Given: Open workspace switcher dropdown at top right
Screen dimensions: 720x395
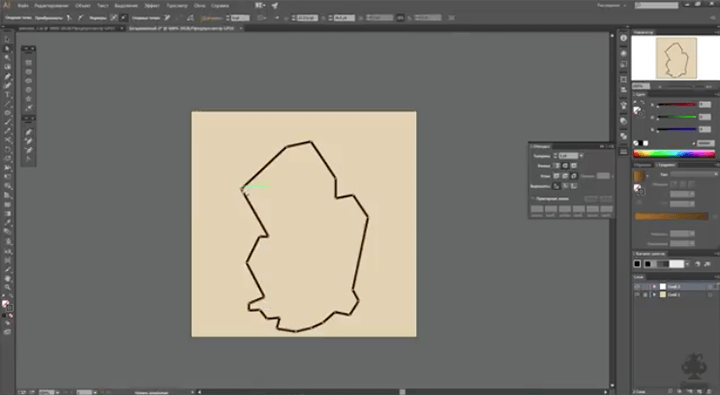Looking at the screenshot, I should pos(611,6).
